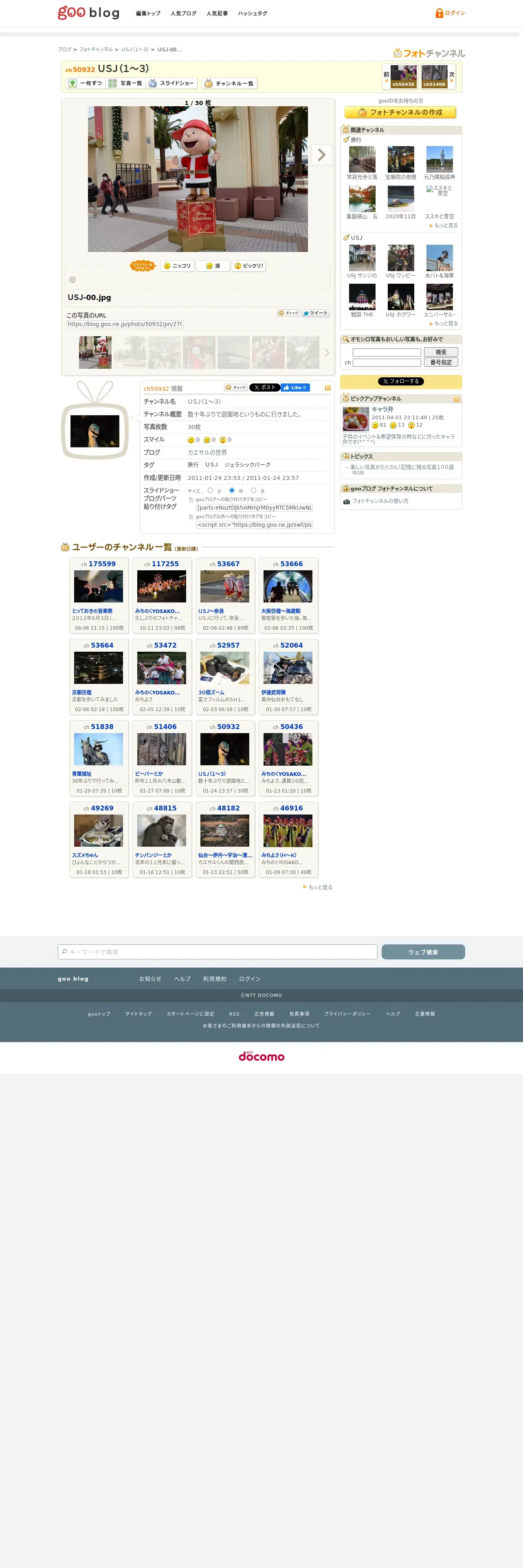Image resolution: width=523 pixels, height=1568 pixels.
Task: Click フォトチャンネル in the breadcrumb
Action: pos(96,49)
